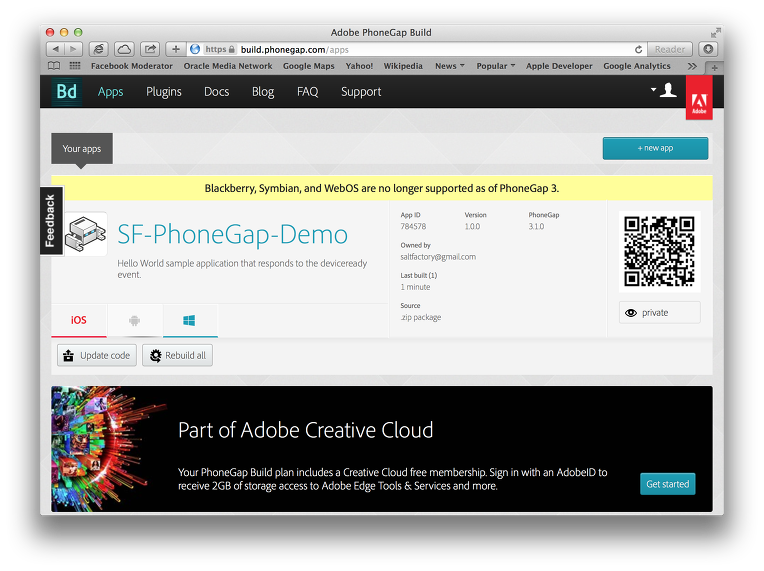764x571 pixels.
Task: Open the iCloud tabs cloud icon
Action: 125,49
